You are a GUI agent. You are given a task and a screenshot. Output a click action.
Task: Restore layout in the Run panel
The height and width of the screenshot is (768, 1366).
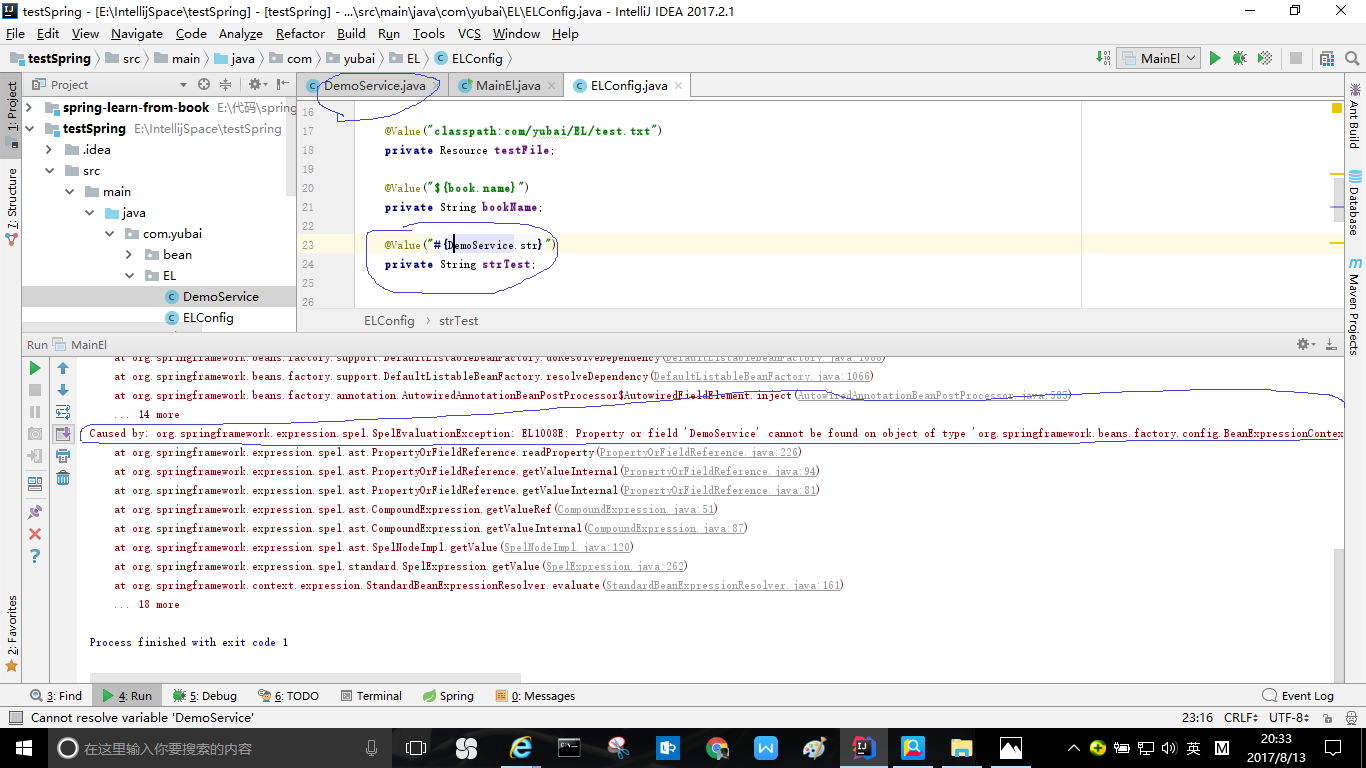click(35, 484)
